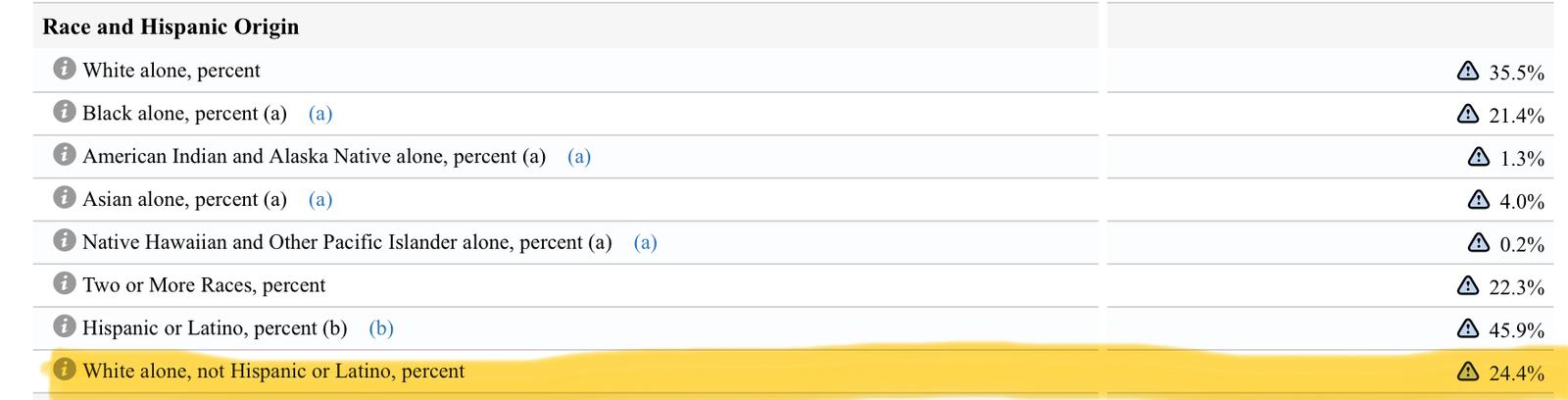The height and width of the screenshot is (400, 1568).
Task: Click warning triangle beside 24.4%
Action: coord(1467,372)
